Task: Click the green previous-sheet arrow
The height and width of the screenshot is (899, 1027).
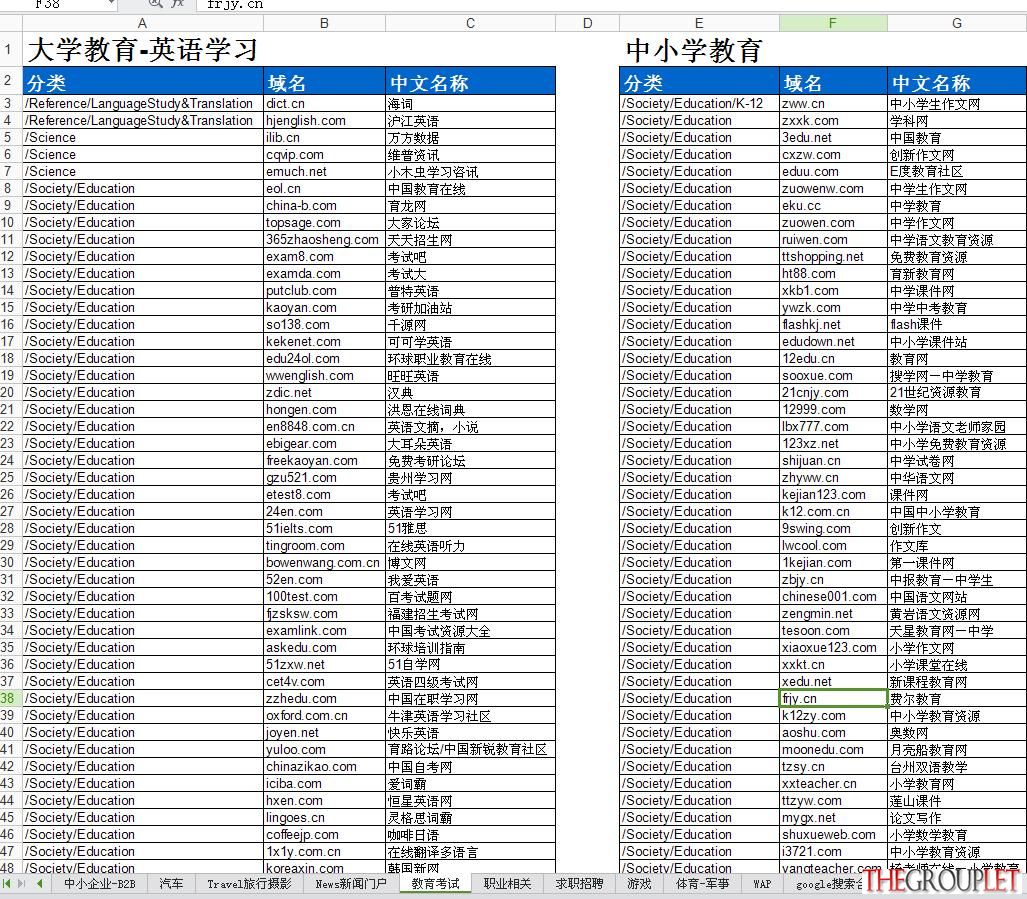Action: pos(39,884)
